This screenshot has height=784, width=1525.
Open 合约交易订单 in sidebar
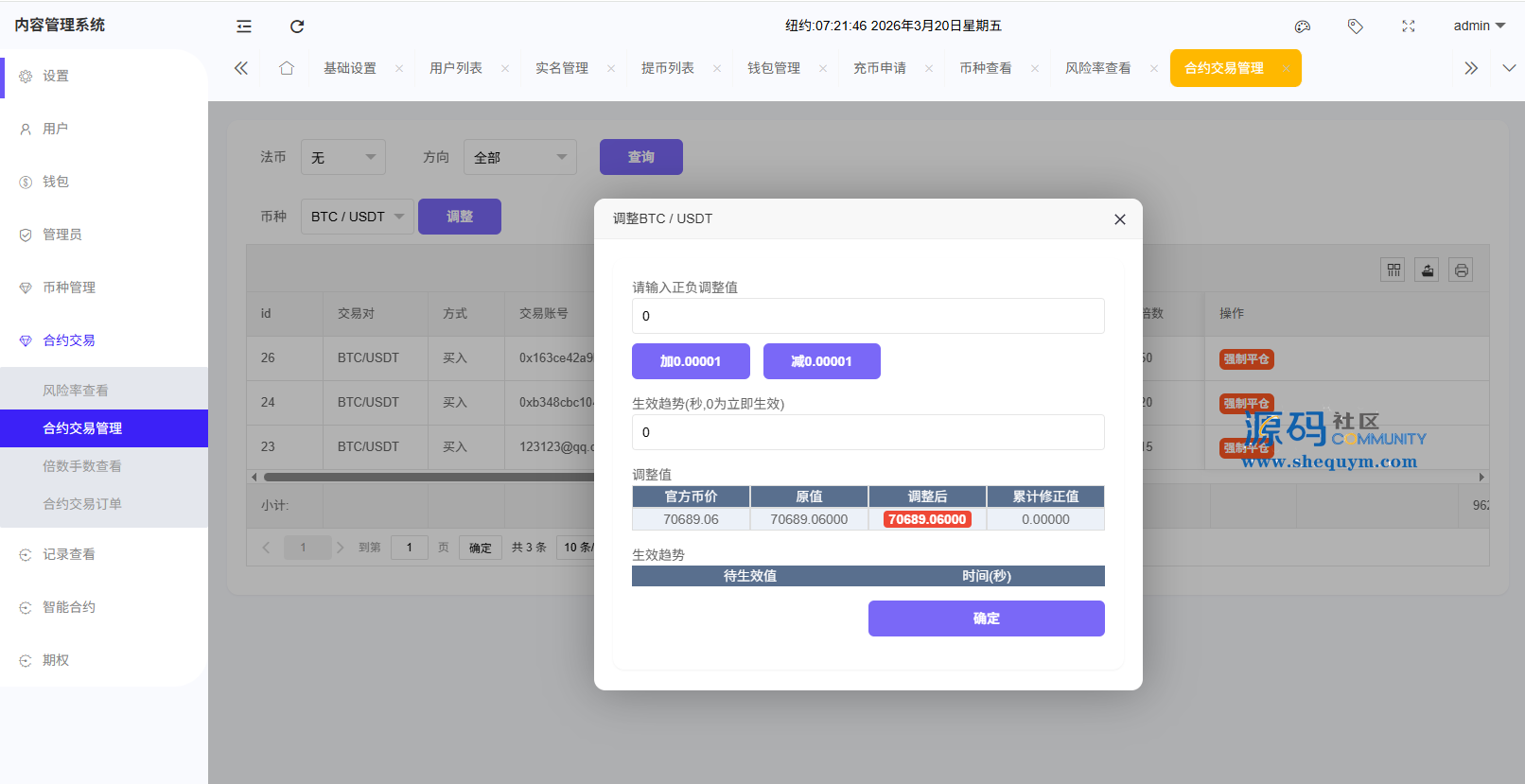[x=82, y=504]
